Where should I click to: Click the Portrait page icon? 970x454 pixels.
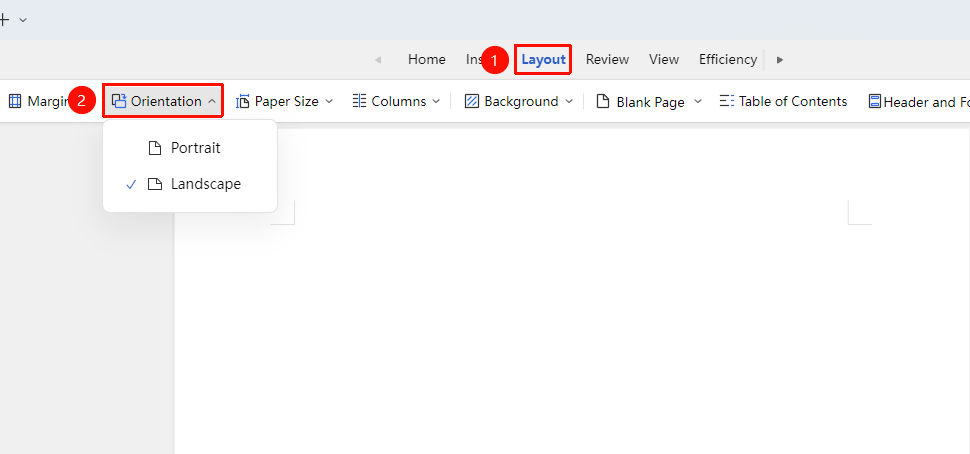tap(155, 148)
